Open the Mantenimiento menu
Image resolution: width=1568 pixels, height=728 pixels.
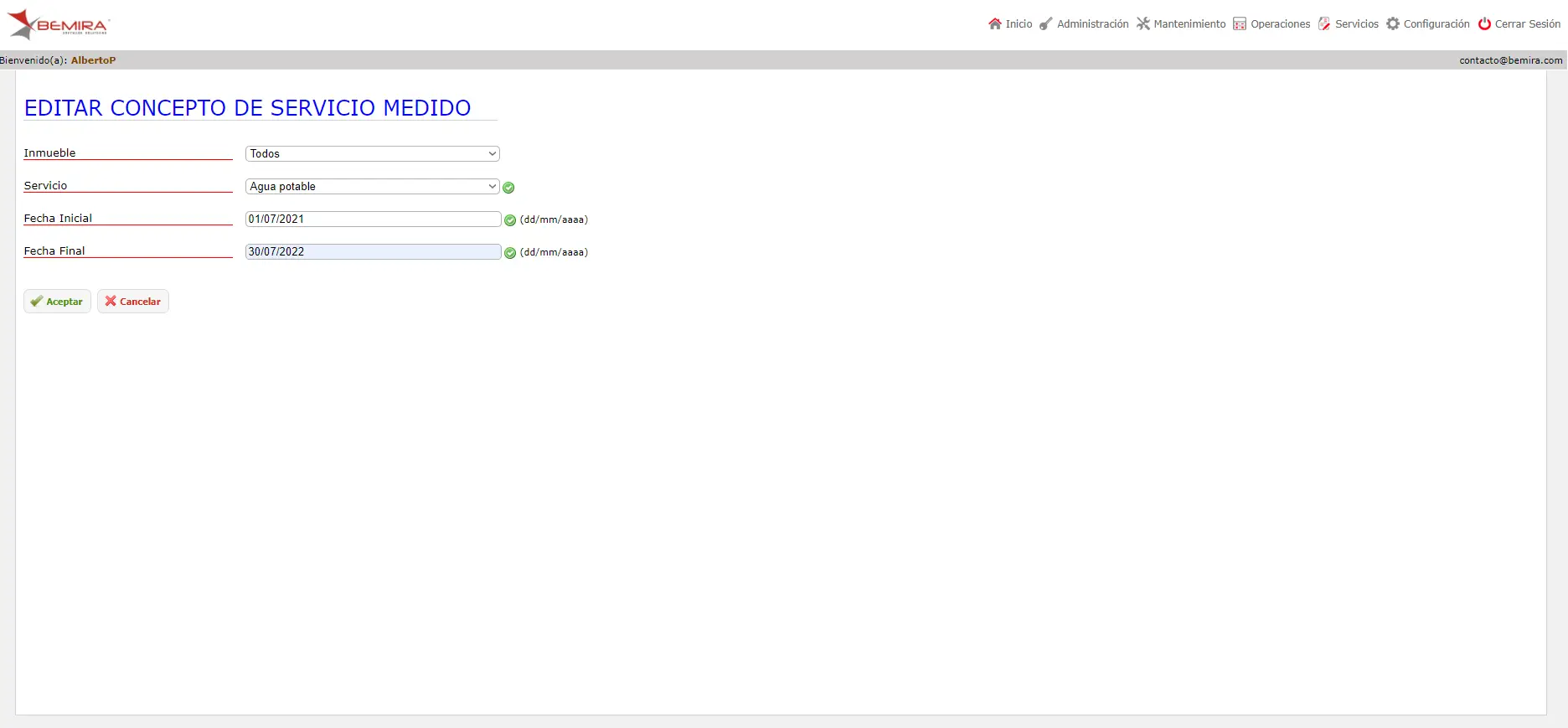click(1181, 23)
